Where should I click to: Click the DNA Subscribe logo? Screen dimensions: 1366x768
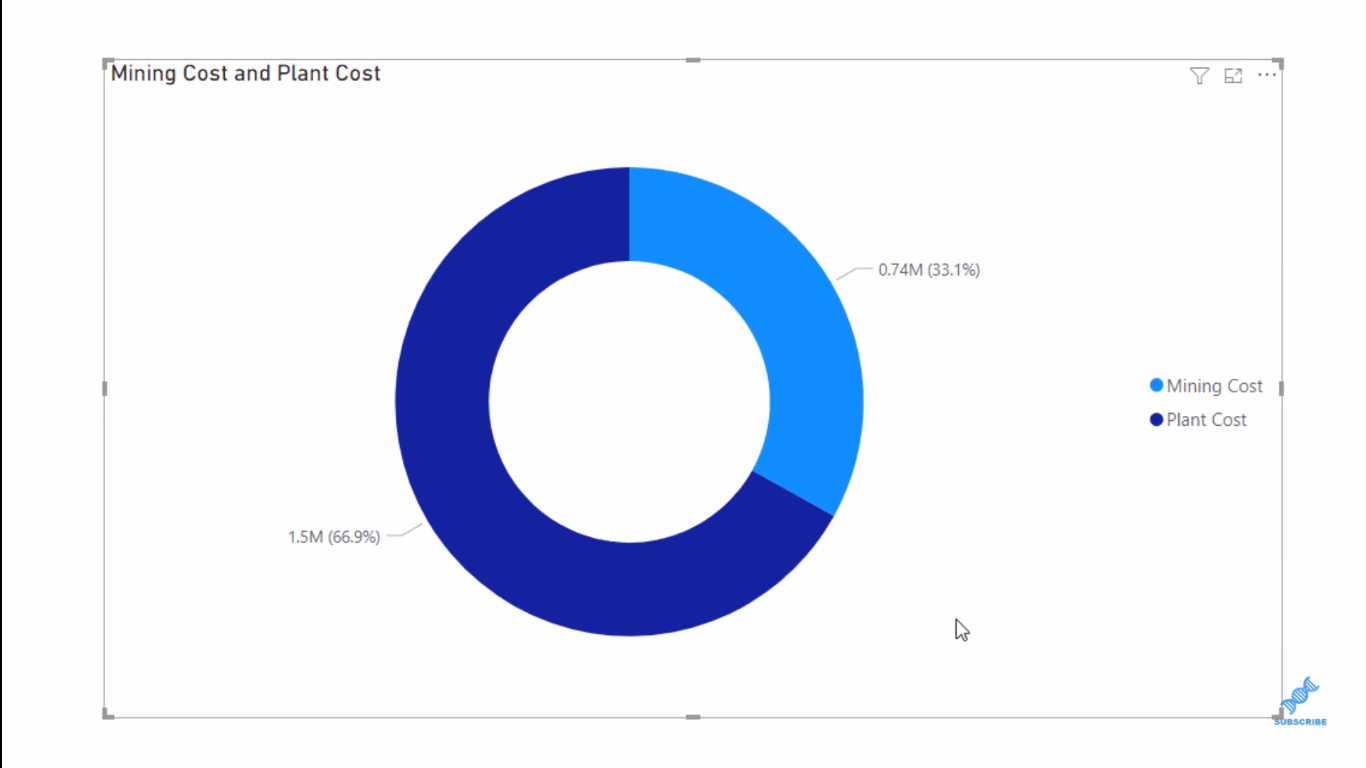click(x=1300, y=701)
